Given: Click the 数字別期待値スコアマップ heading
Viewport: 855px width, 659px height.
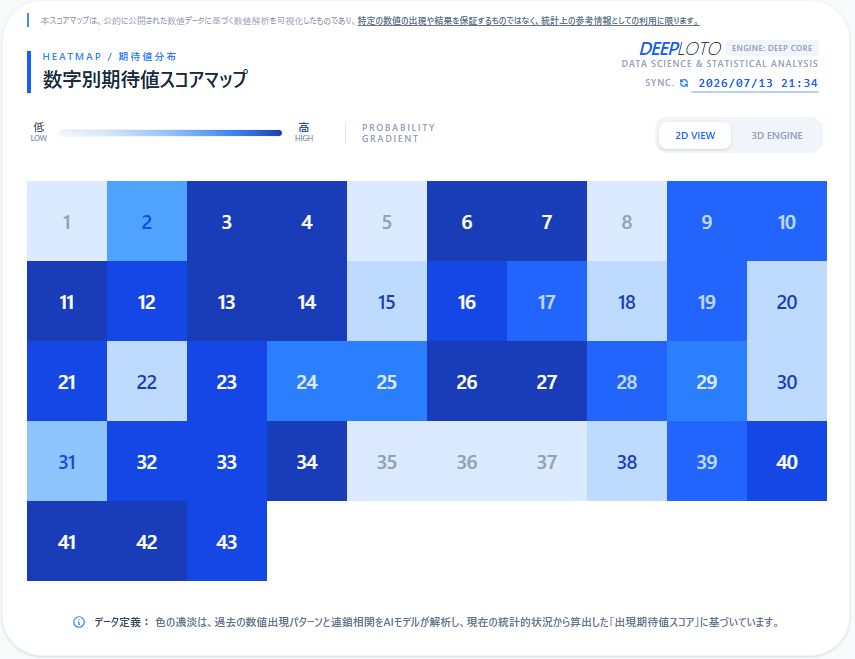Looking at the screenshot, I should pyautogui.click(x=145, y=79).
